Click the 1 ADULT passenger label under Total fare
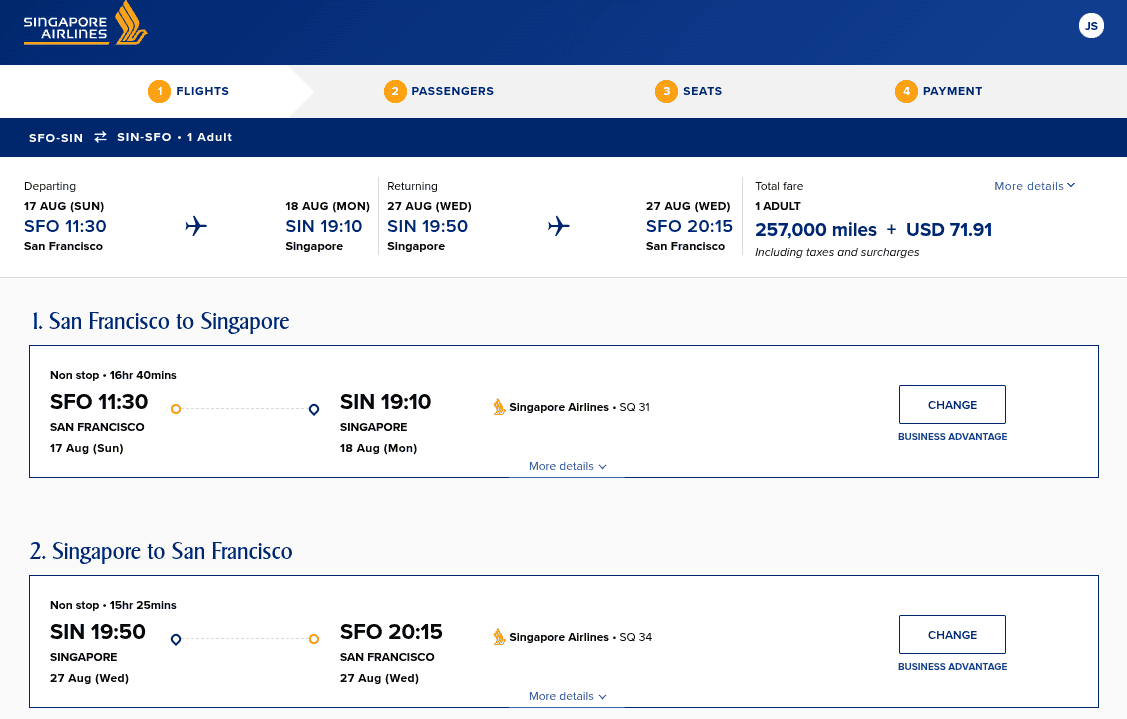The width and height of the screenshot is (1127, 719). (778, 206)
